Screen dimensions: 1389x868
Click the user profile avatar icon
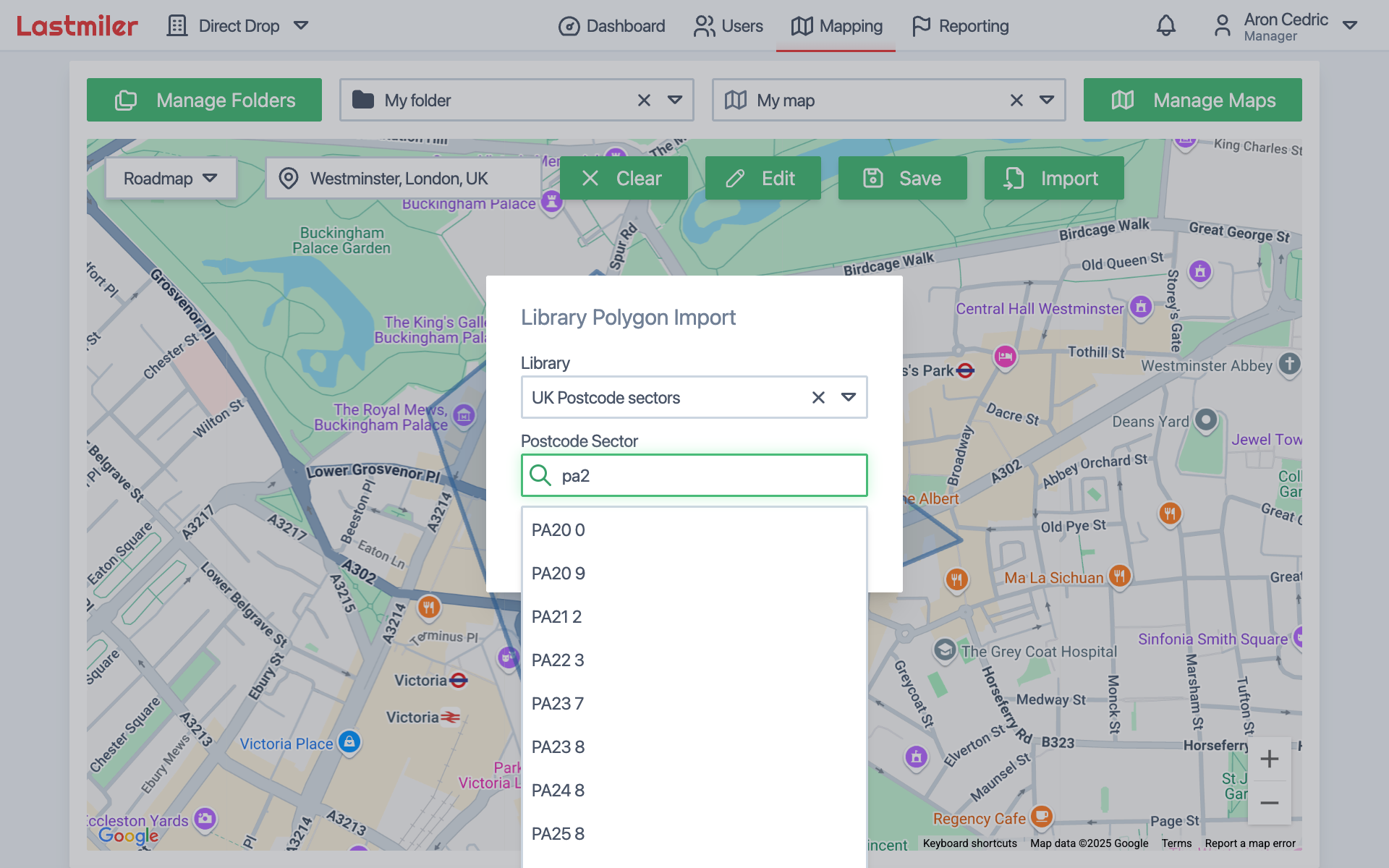(x=1222, y=26)
